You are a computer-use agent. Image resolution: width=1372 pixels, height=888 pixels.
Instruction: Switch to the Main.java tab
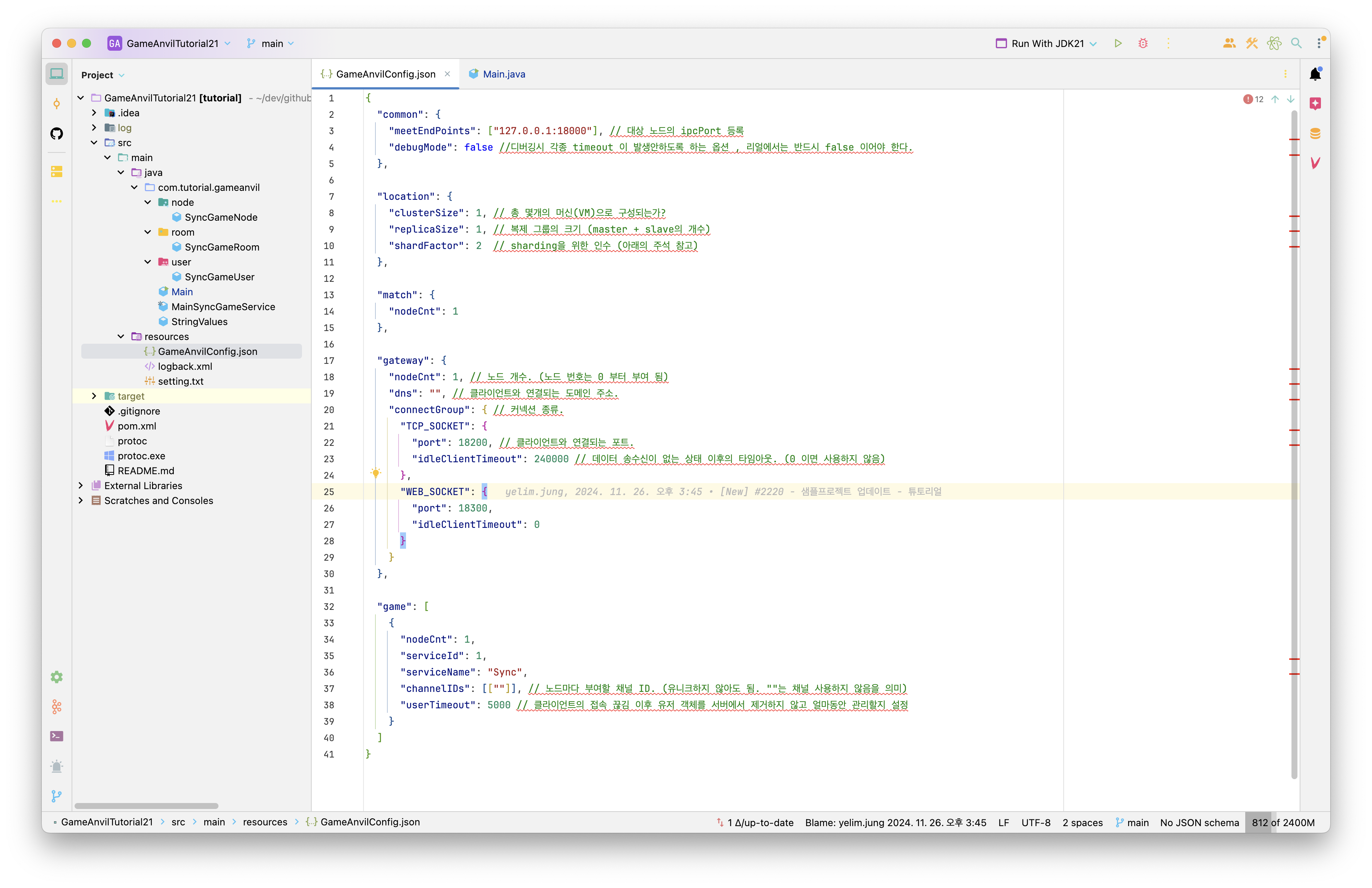tap(497, 74)
